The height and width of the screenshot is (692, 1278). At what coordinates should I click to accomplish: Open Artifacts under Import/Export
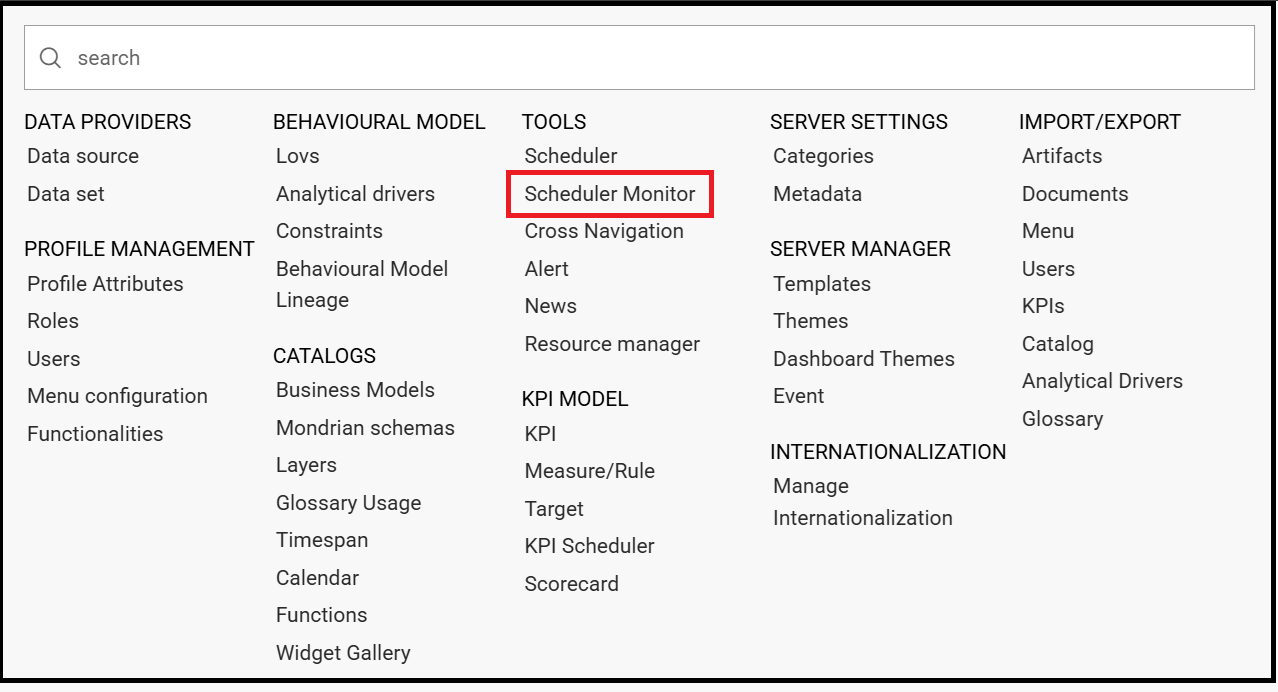[x=1062, y=156]
